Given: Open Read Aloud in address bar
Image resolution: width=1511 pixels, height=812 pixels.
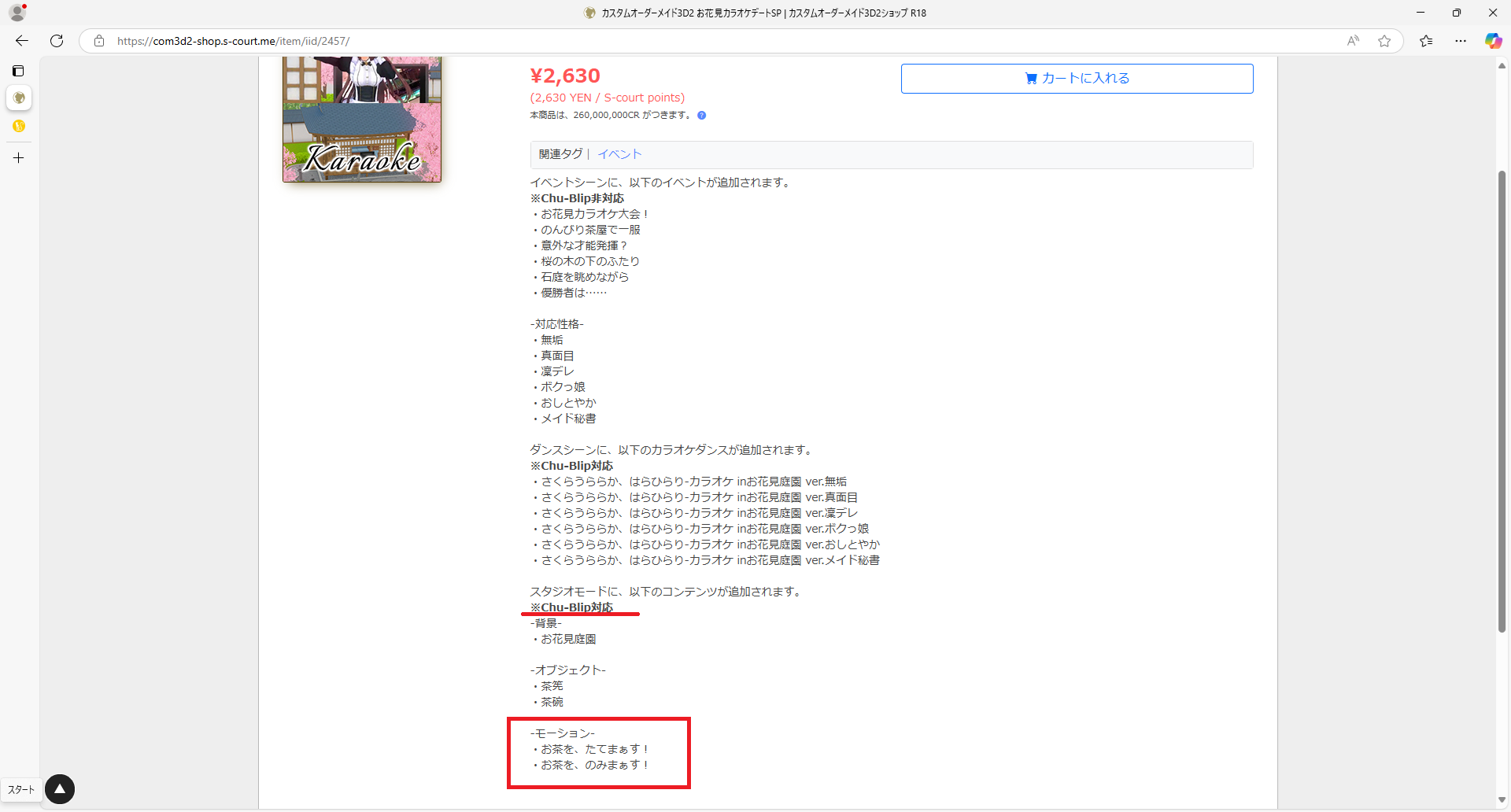Looking at the screenshot, I should tap(1353, 41).
